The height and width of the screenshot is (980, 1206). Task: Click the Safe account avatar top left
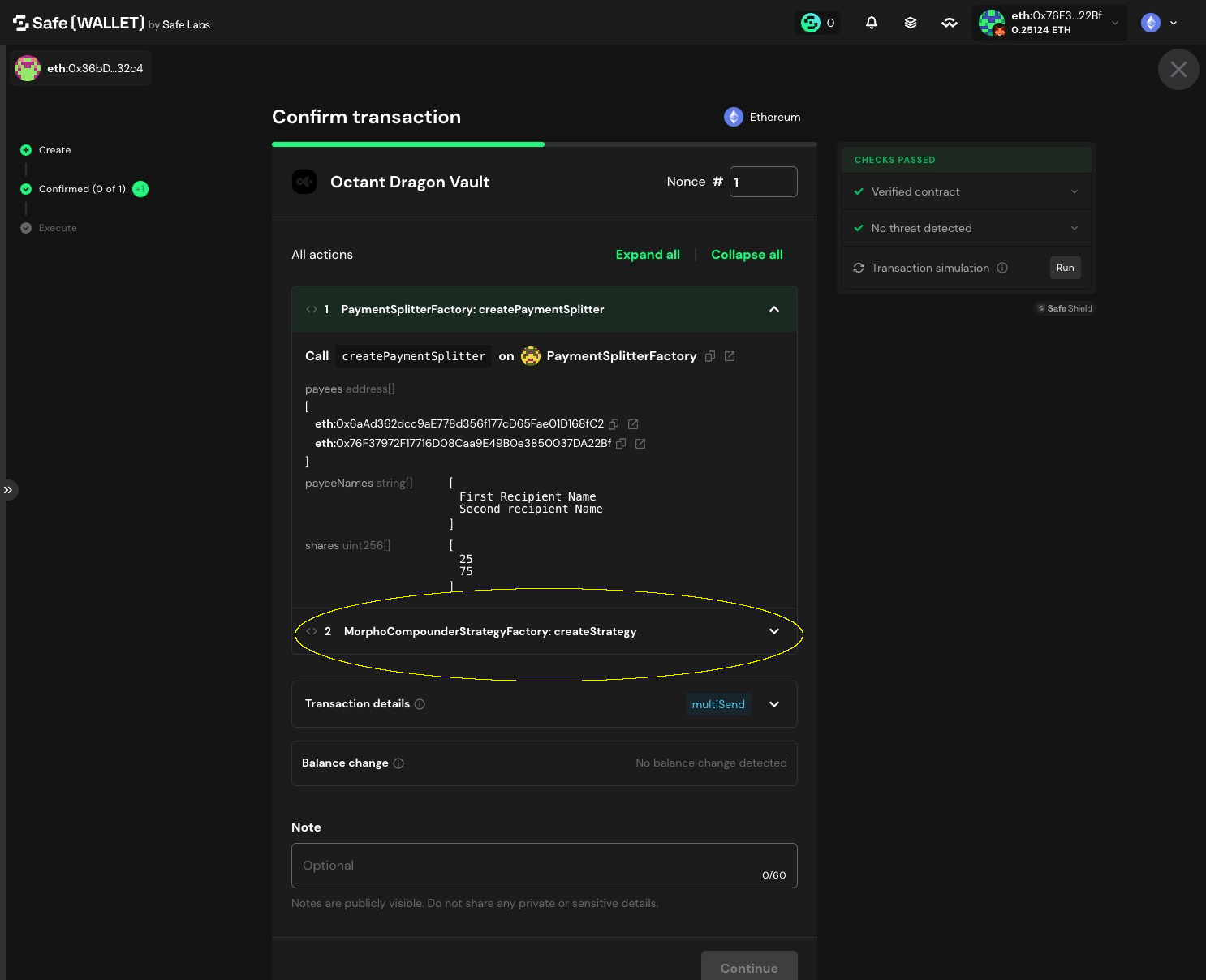28,68
